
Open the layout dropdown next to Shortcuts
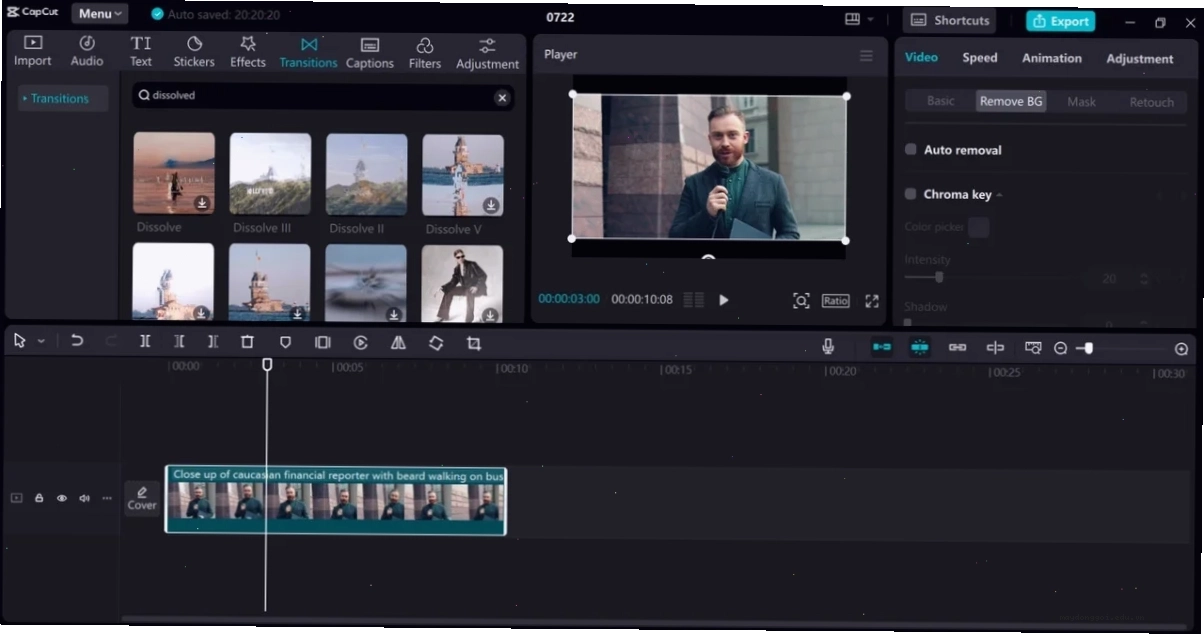859,19
